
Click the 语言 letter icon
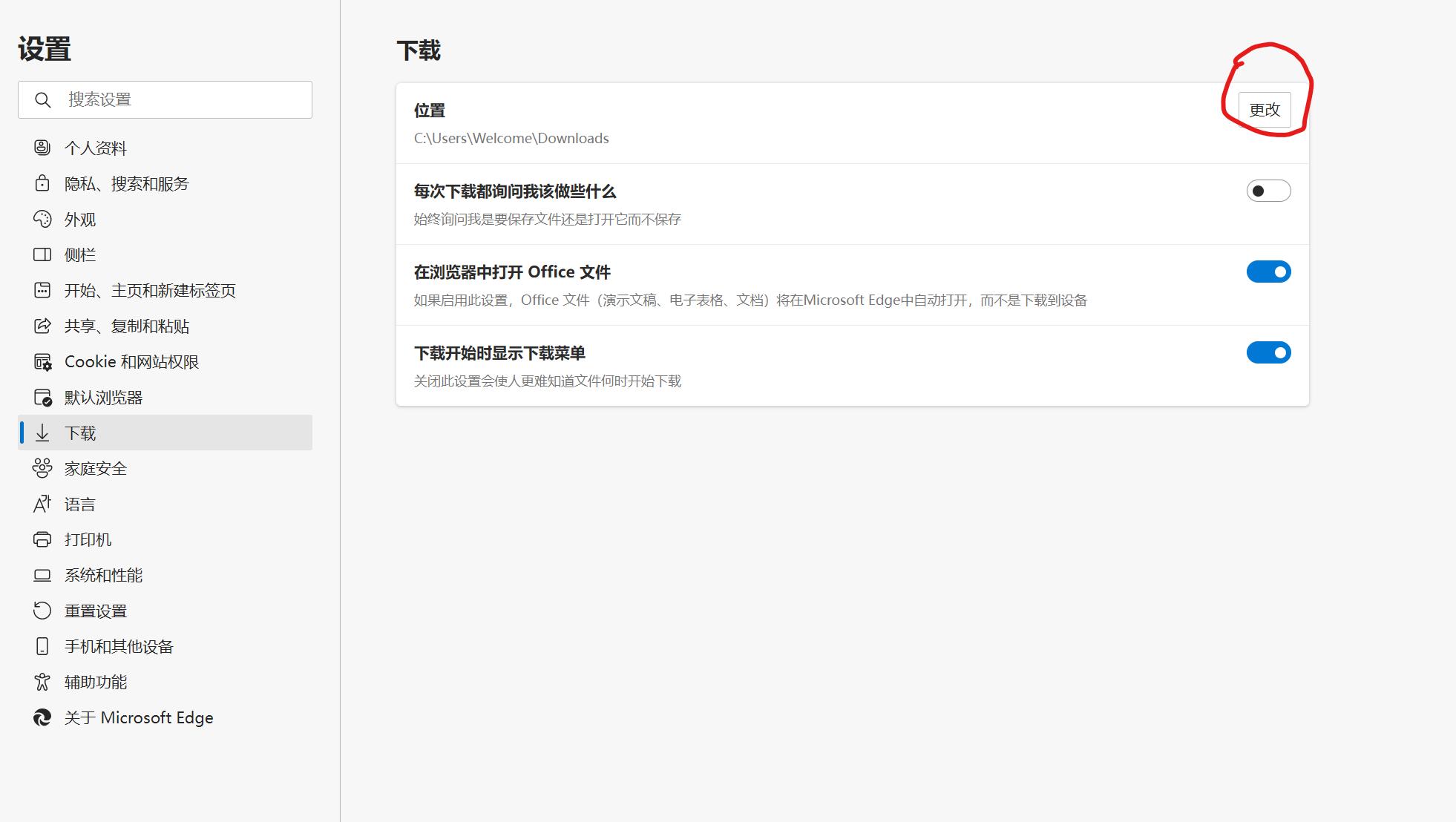(x=42, y=504)
